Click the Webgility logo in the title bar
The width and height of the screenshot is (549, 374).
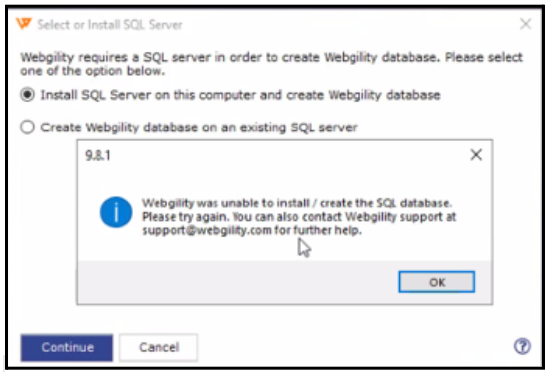[x=24, y=24]
